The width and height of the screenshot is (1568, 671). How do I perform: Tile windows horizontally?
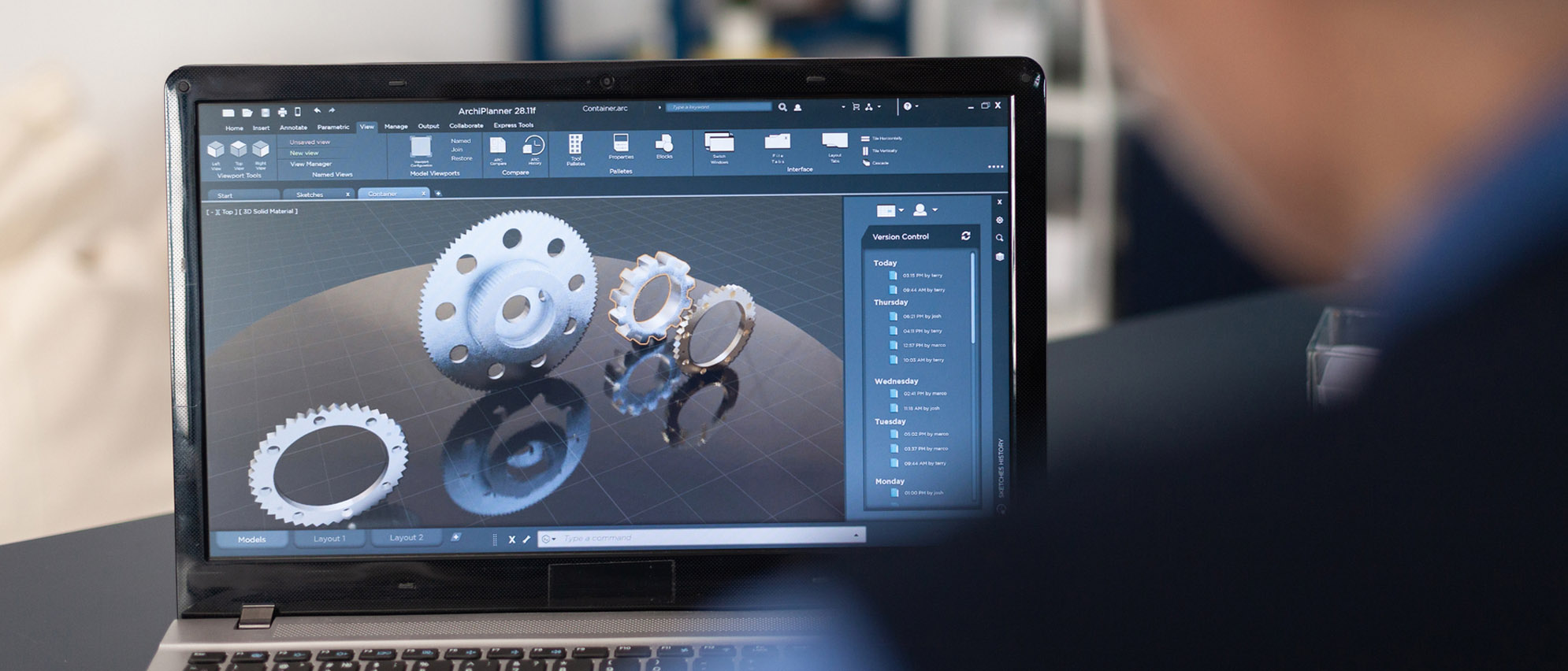(x=882, y=139)
